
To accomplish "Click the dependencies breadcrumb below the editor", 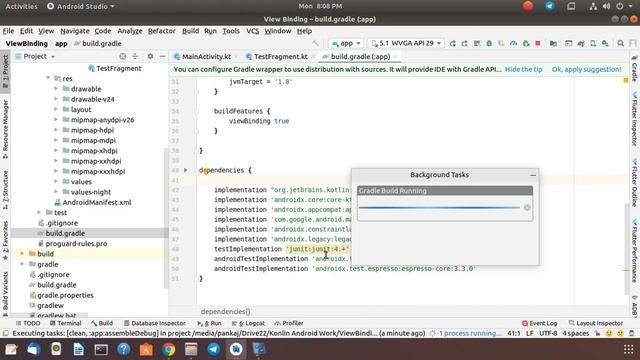I will coord(225,312).
